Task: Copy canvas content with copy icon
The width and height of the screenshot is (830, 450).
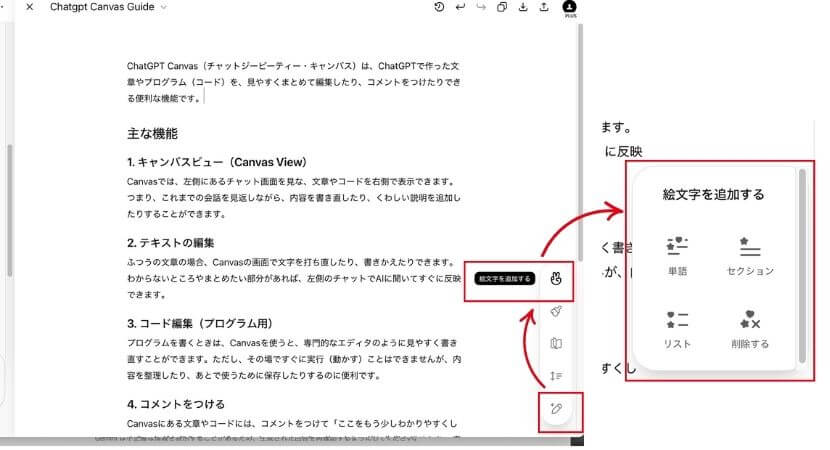Action: (x=502, y=7)
